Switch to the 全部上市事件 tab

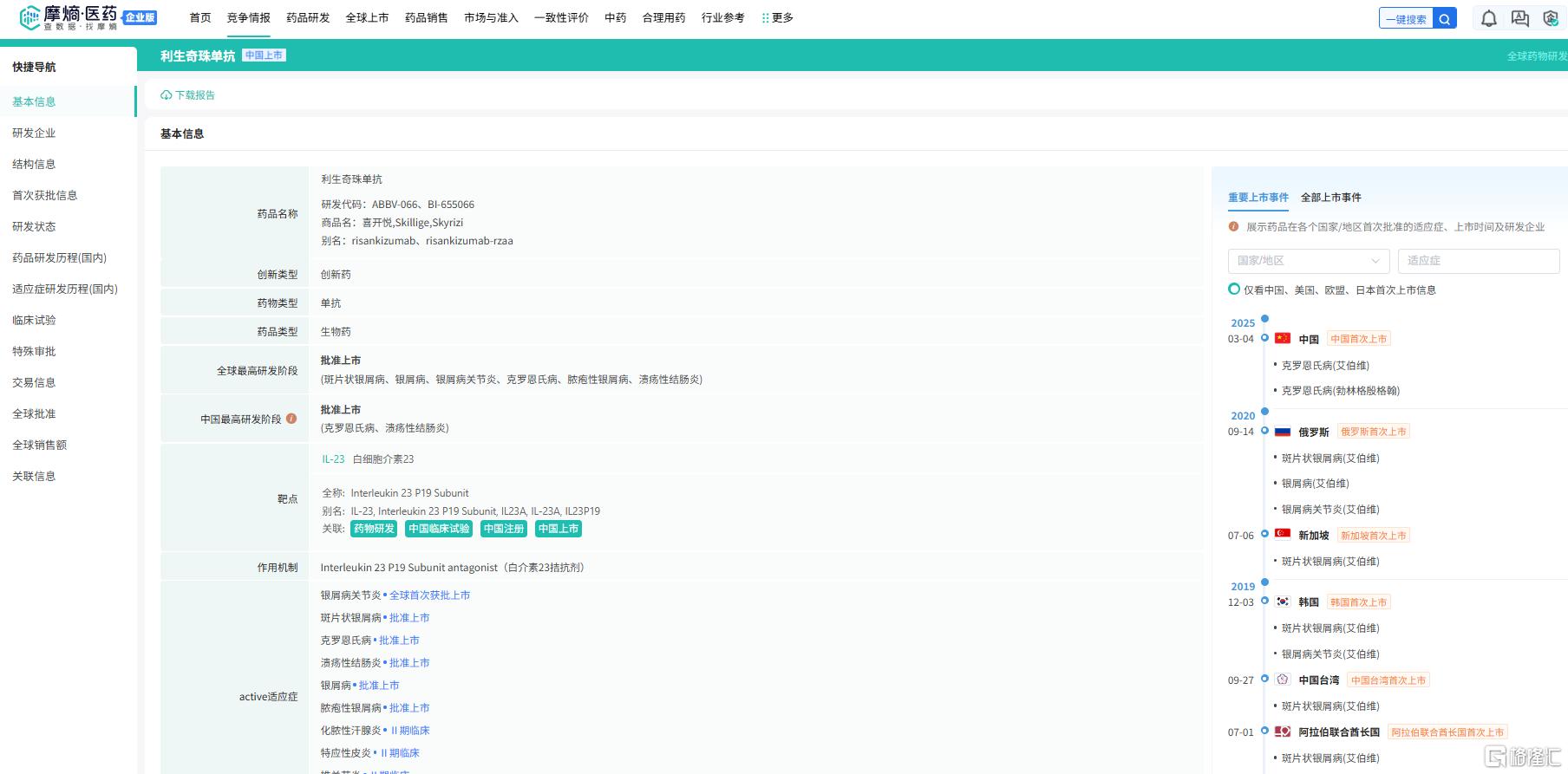click(x=1331, y=198)
